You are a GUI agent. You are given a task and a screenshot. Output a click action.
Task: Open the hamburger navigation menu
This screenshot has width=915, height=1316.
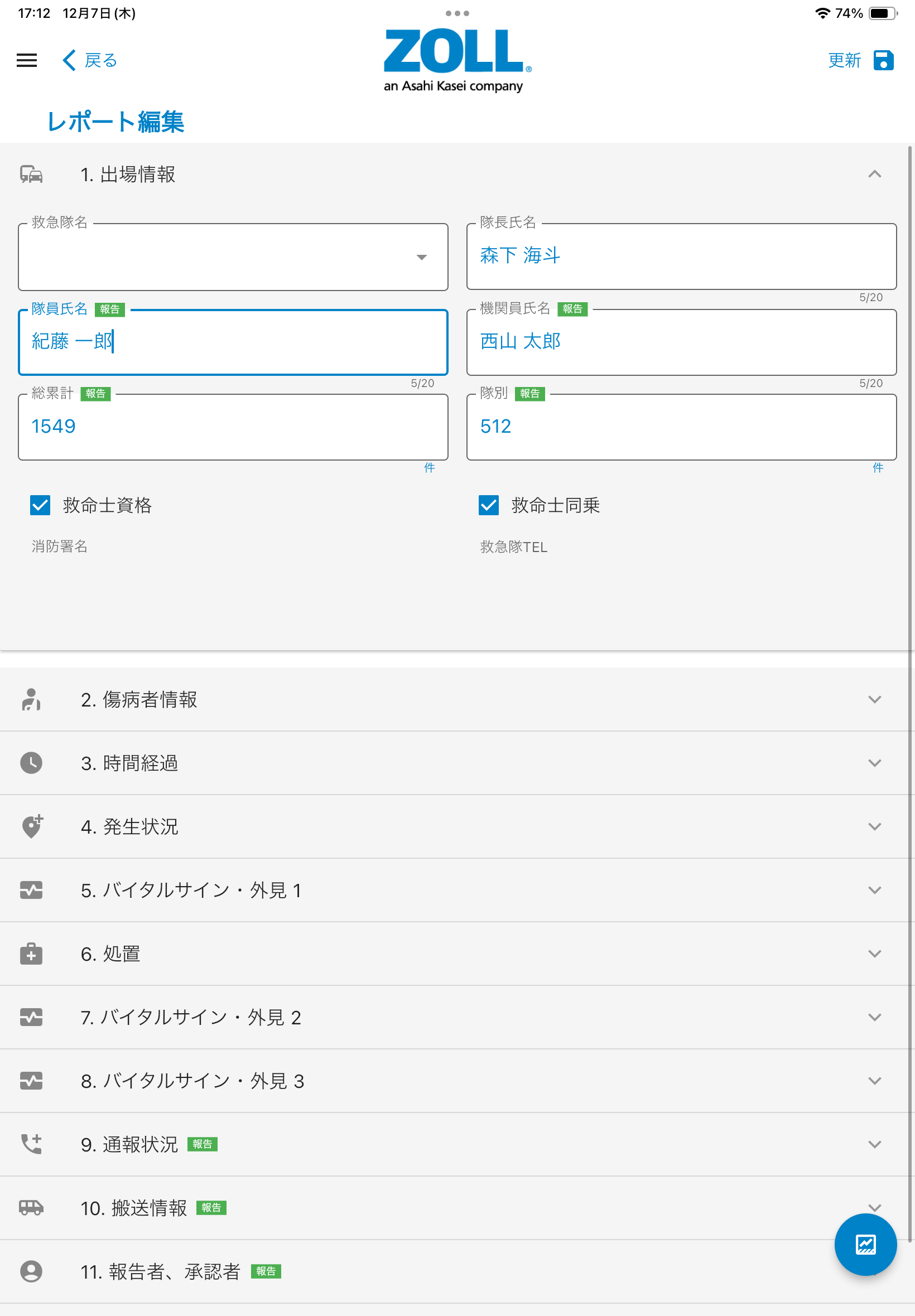26,60
